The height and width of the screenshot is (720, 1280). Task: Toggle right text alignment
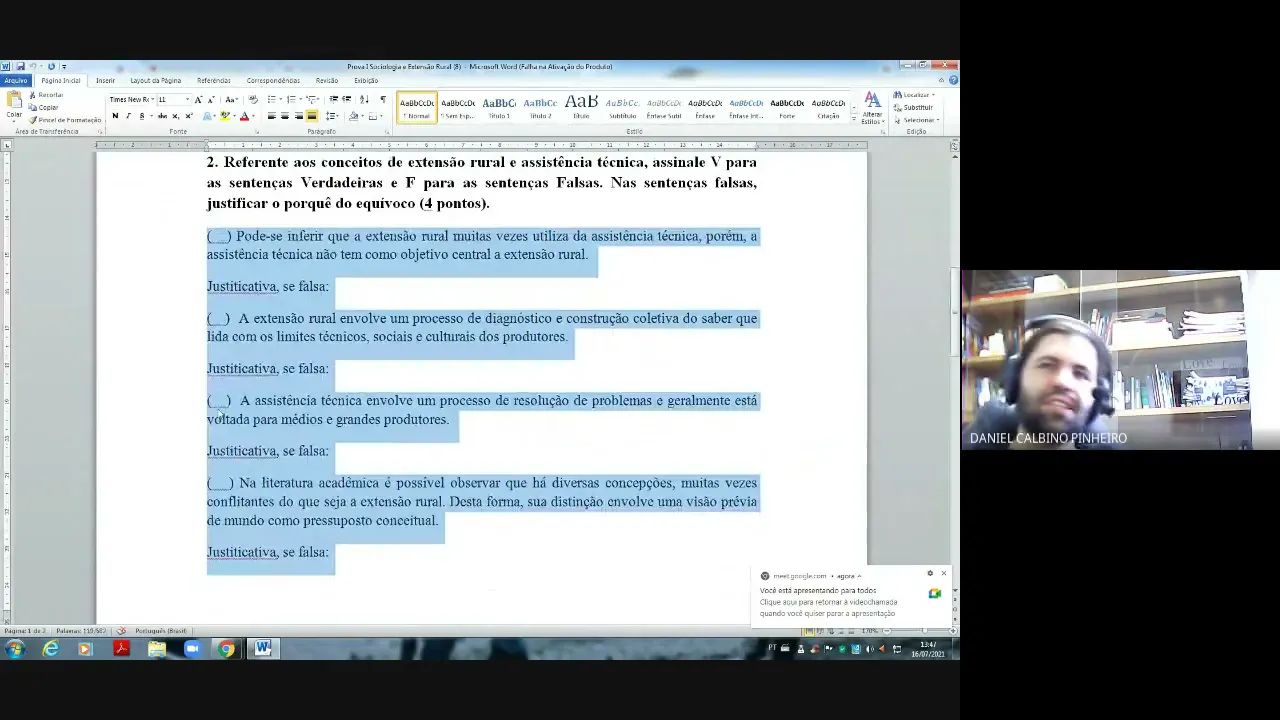pos(298,116)
